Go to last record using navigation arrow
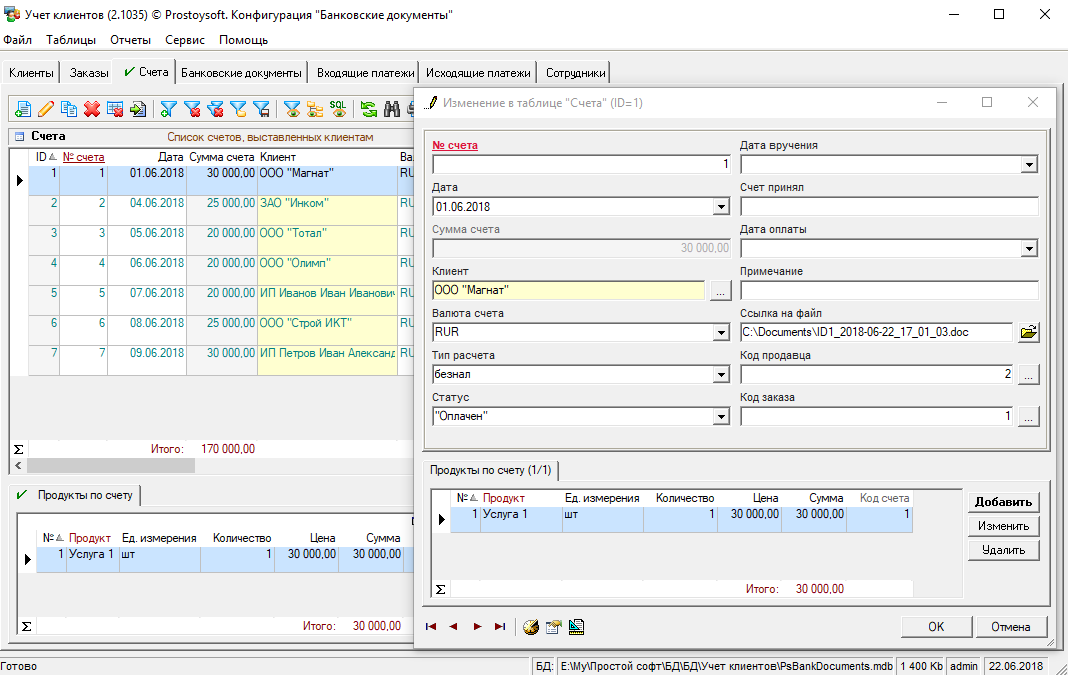 pos(500,627)
